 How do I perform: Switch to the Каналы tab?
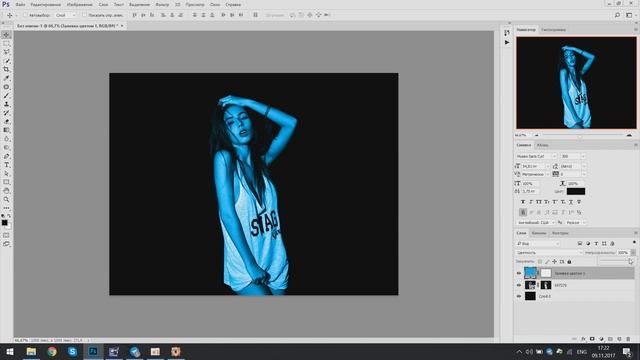tap(539, 233)
